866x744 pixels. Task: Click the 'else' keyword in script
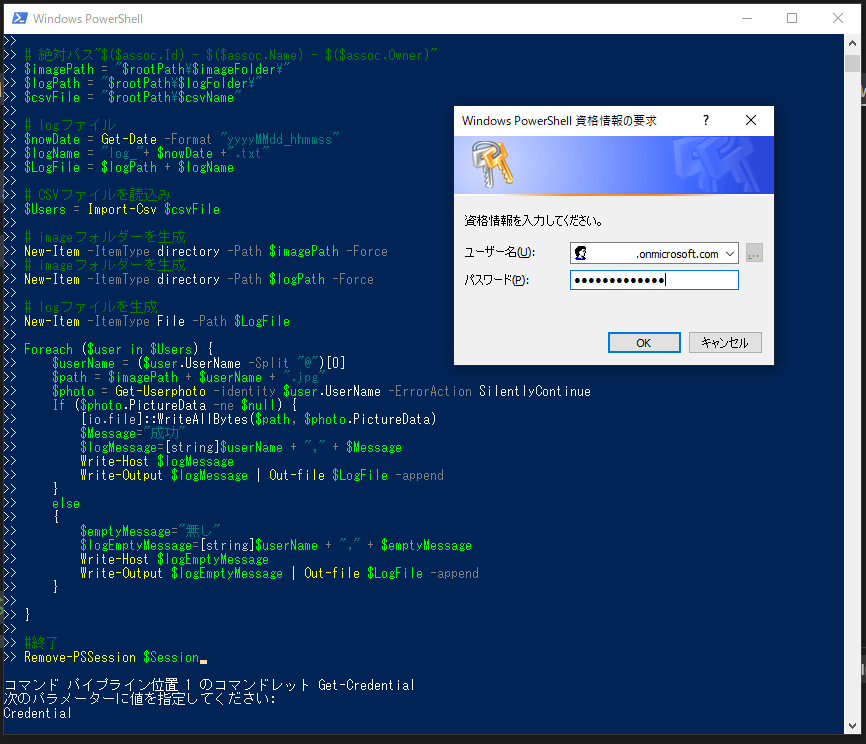coord(66,503)
